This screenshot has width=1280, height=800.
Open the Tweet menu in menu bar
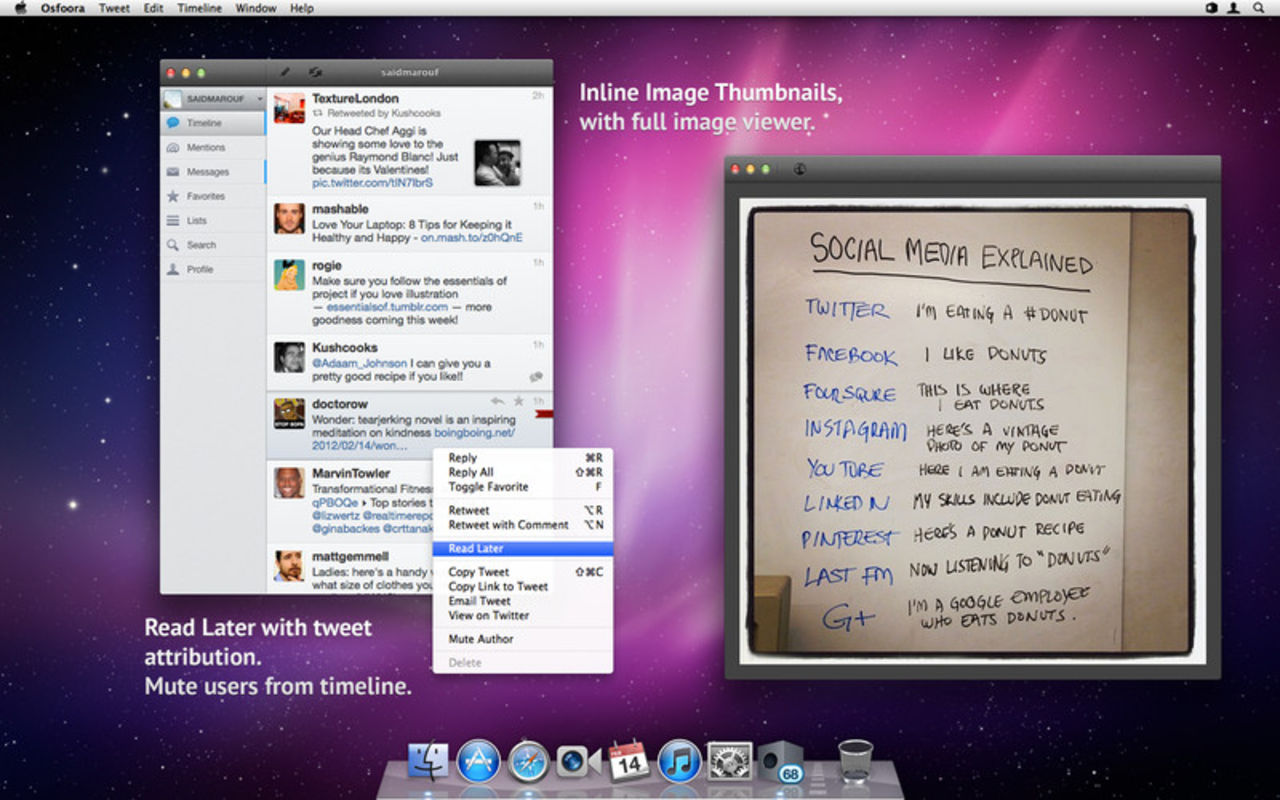pyautogui.click(x=114, y=8)
